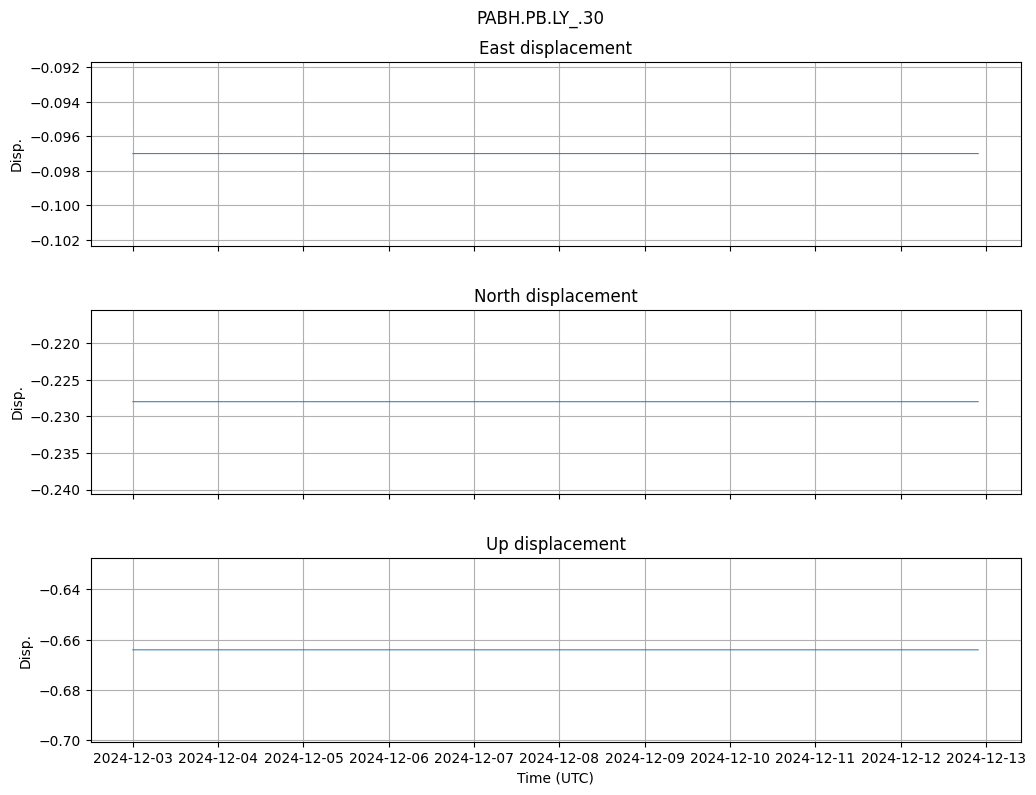1036x795 pixels.
Task: Click the East displacement data line
Action: 555,153
